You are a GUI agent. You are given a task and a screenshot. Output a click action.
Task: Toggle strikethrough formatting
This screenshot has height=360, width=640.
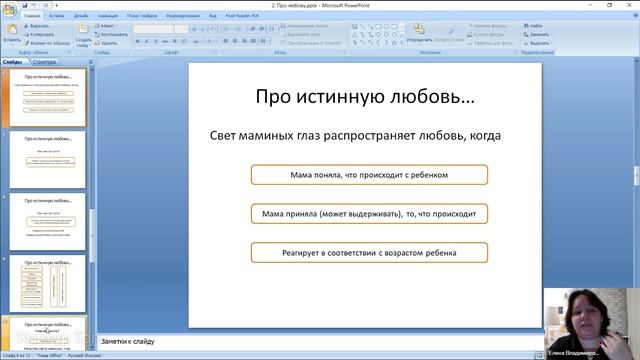(165, 41)
